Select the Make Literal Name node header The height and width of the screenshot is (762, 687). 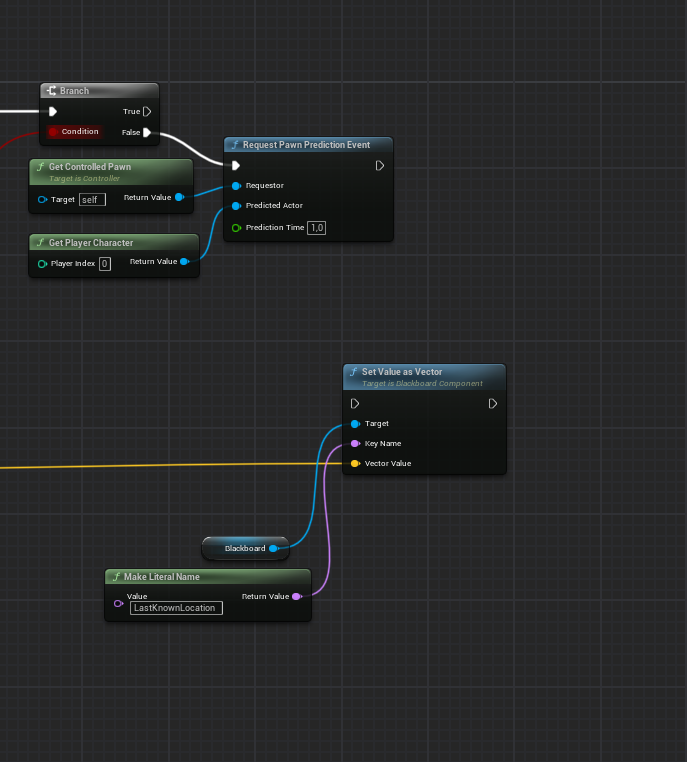point(161,577)
